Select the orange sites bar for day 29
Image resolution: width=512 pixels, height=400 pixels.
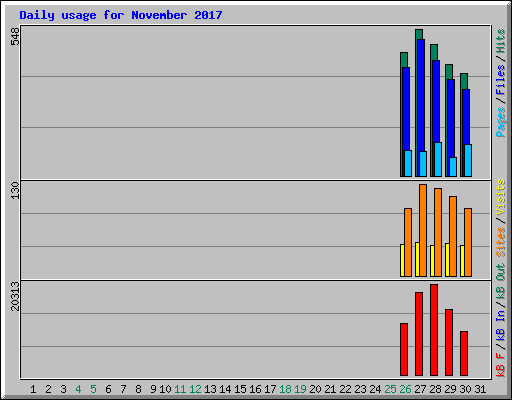click(x=453, y=236)
